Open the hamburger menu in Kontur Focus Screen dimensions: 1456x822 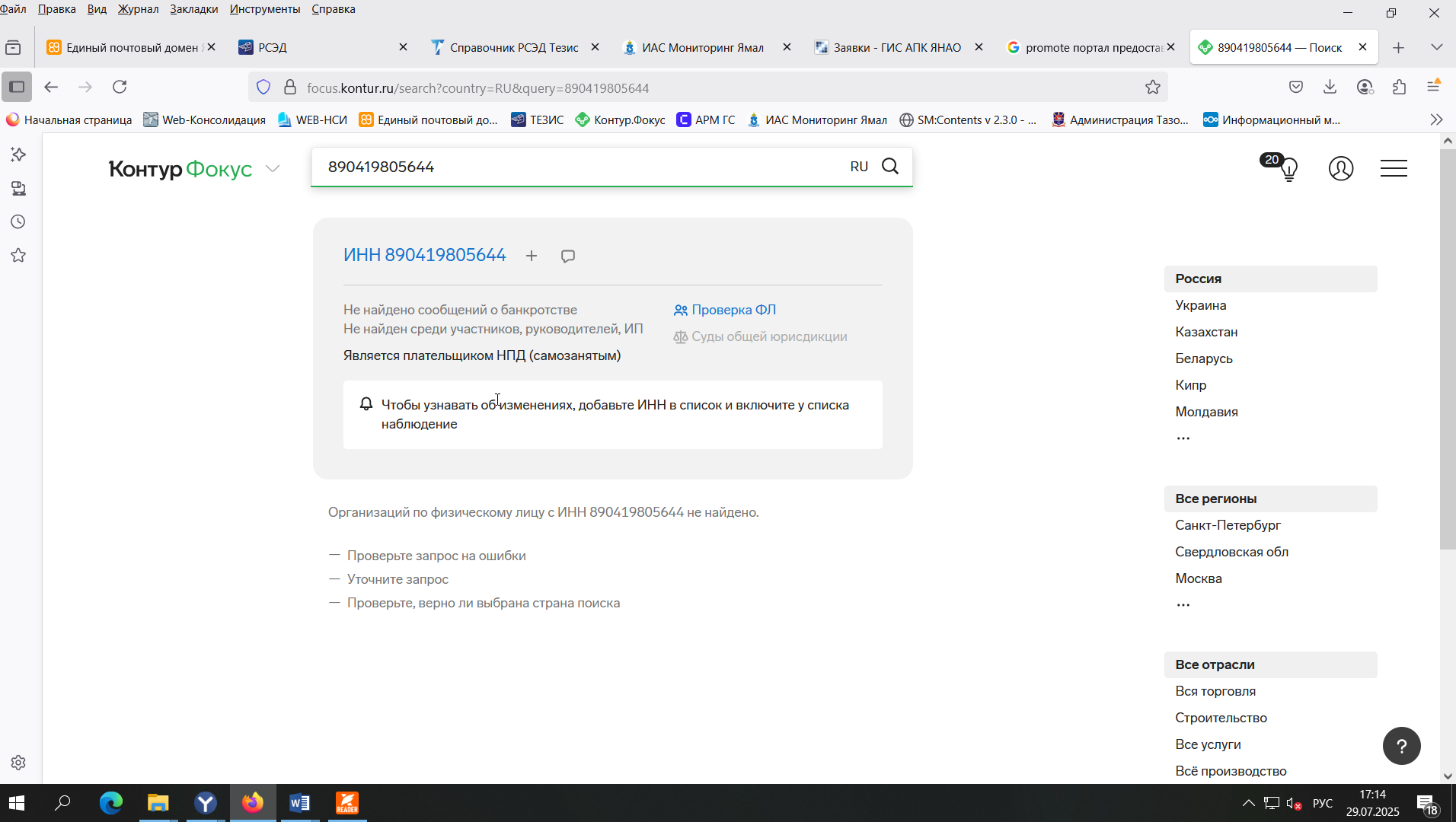click(x=1394, y=168)
